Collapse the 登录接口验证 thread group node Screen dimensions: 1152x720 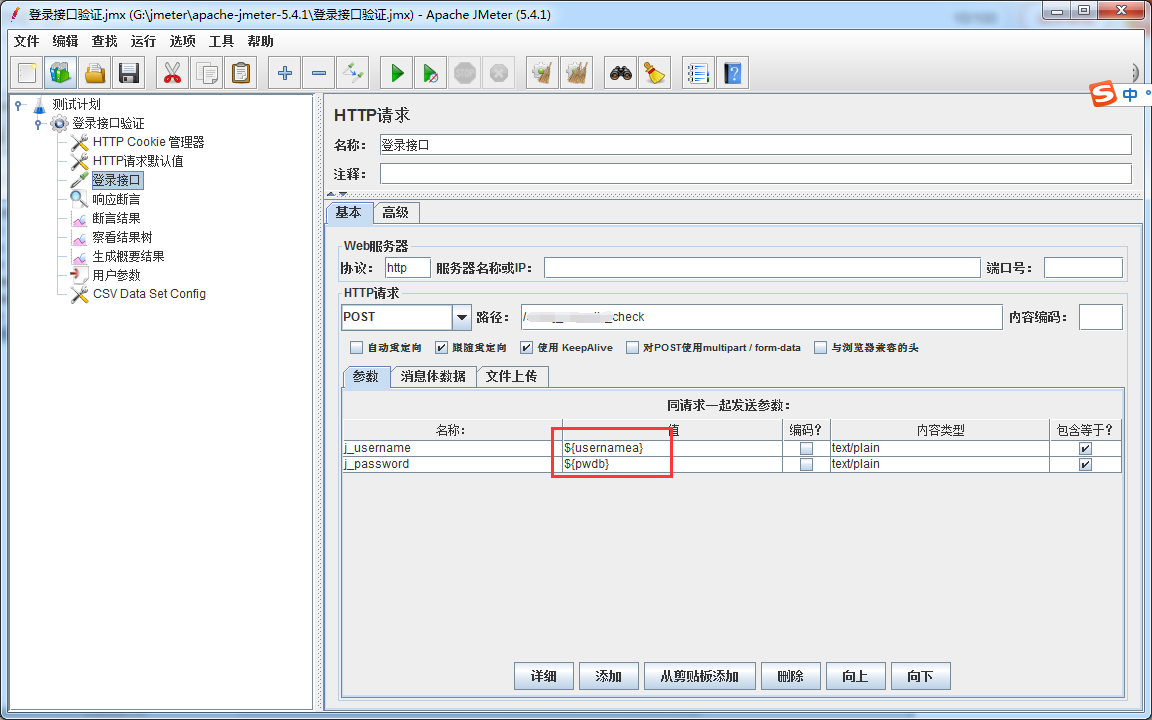[x=38, y=123]
